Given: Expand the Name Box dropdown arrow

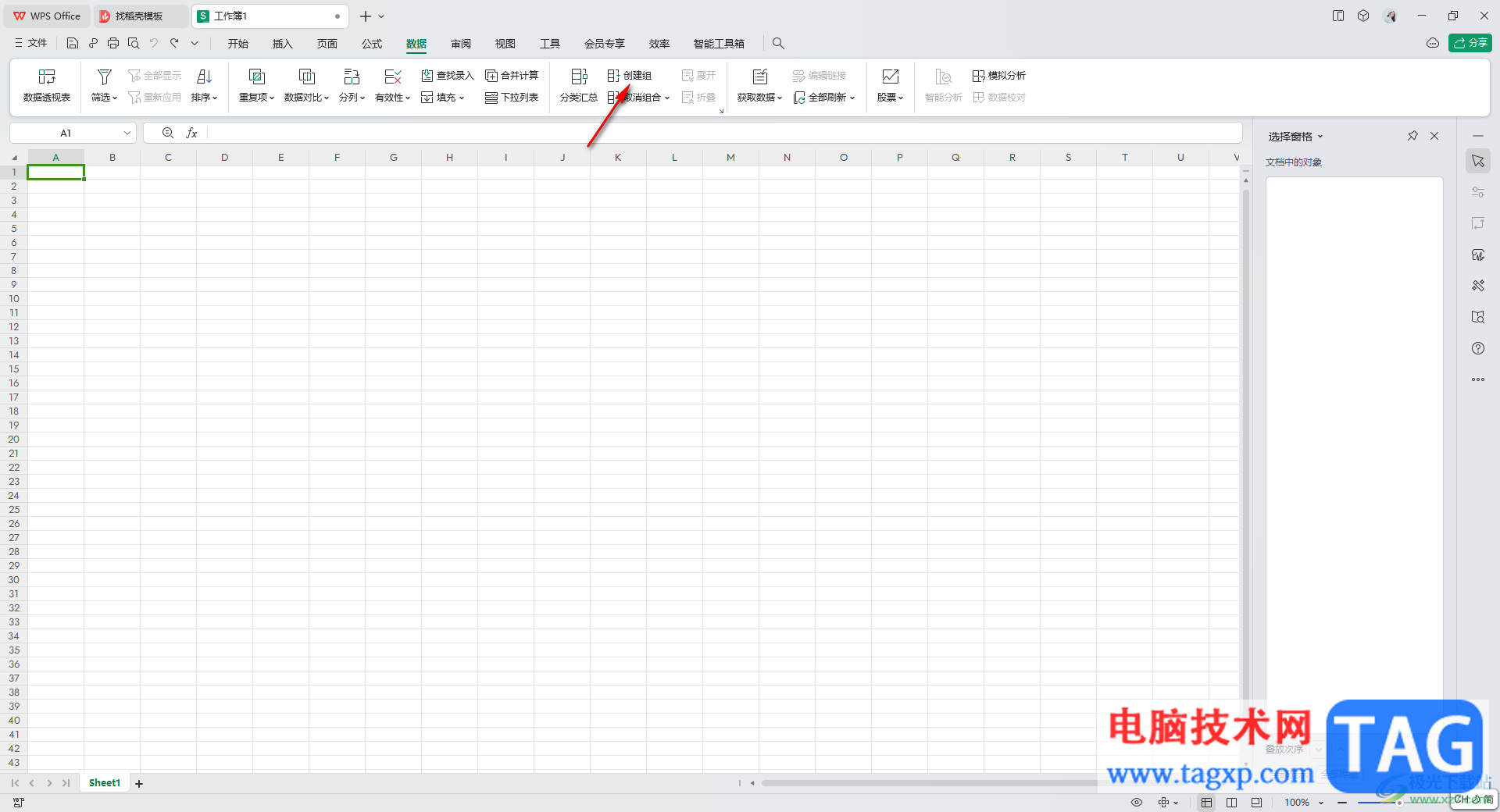Looking at the screenshot, I should (127, 133).
